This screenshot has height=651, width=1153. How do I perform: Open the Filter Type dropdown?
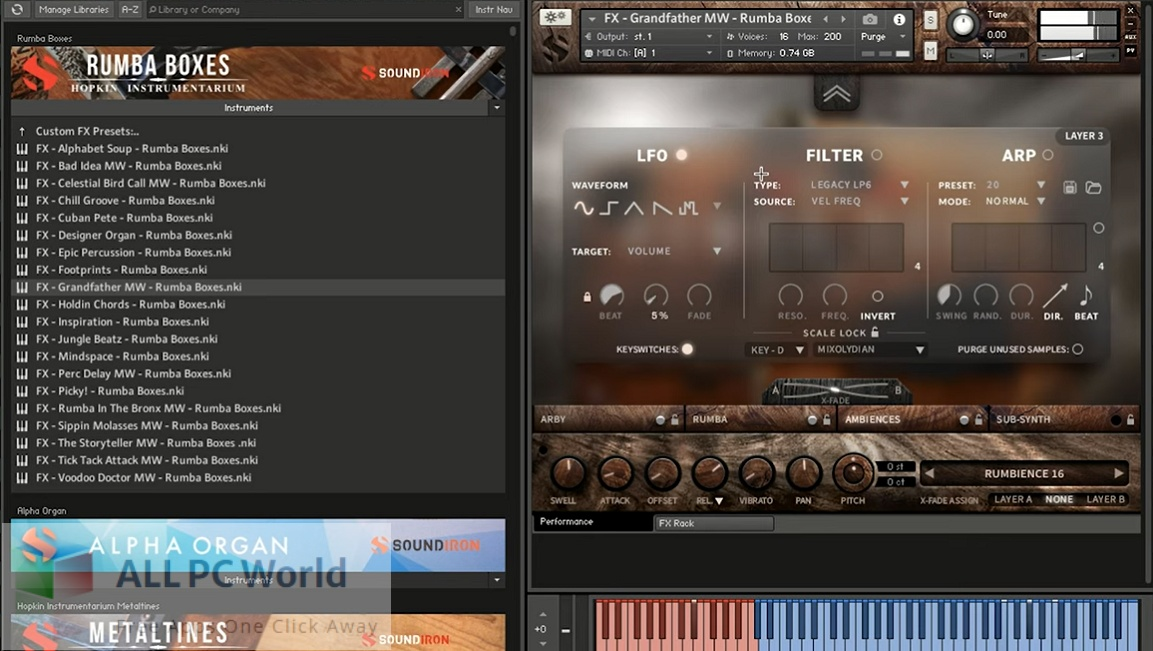click(x=904, y=185)
